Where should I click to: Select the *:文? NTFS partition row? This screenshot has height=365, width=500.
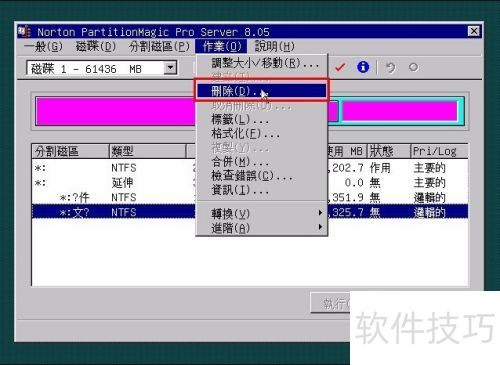(250, 212)
